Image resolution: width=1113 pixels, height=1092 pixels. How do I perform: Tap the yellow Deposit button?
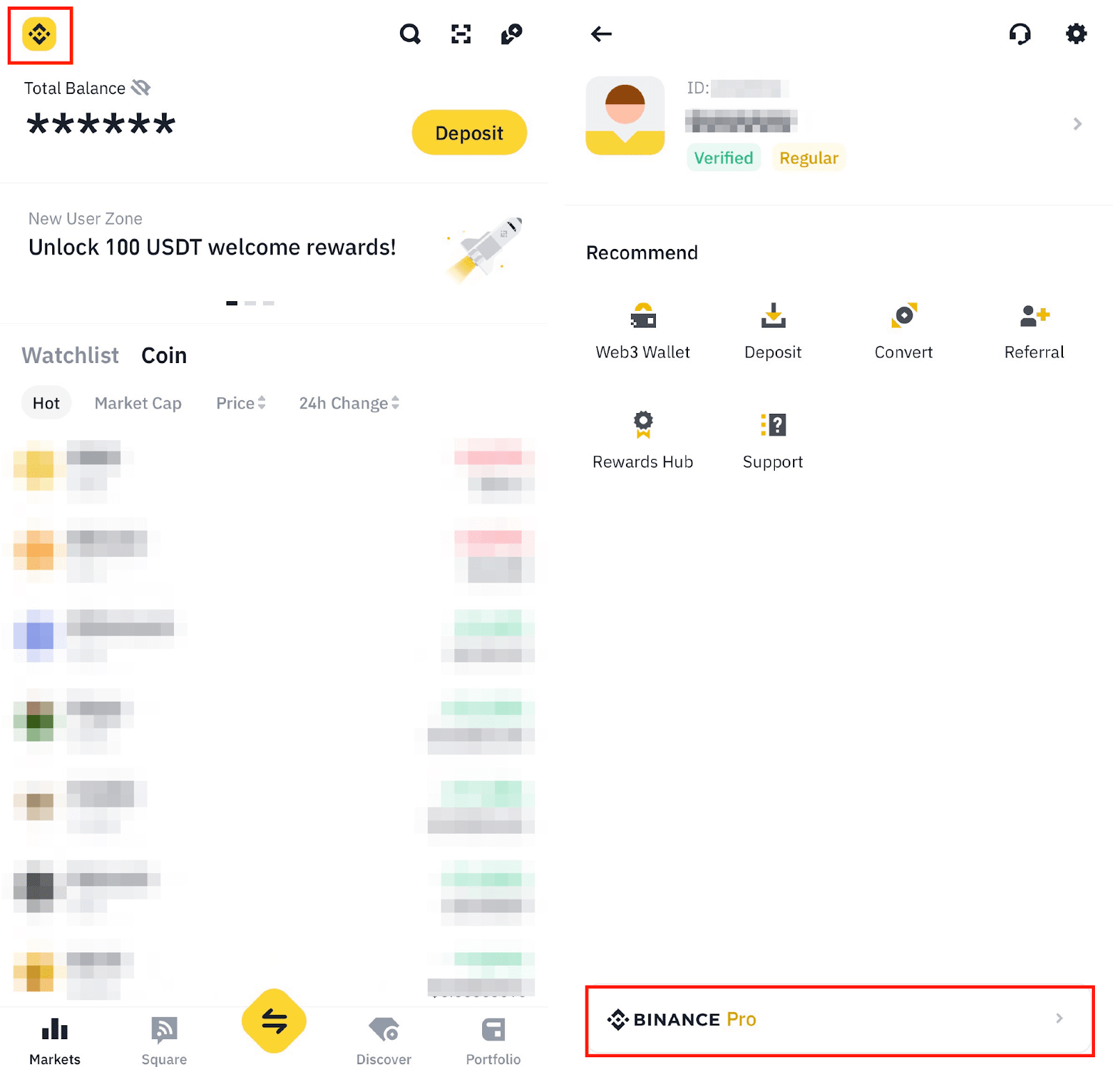470,132
